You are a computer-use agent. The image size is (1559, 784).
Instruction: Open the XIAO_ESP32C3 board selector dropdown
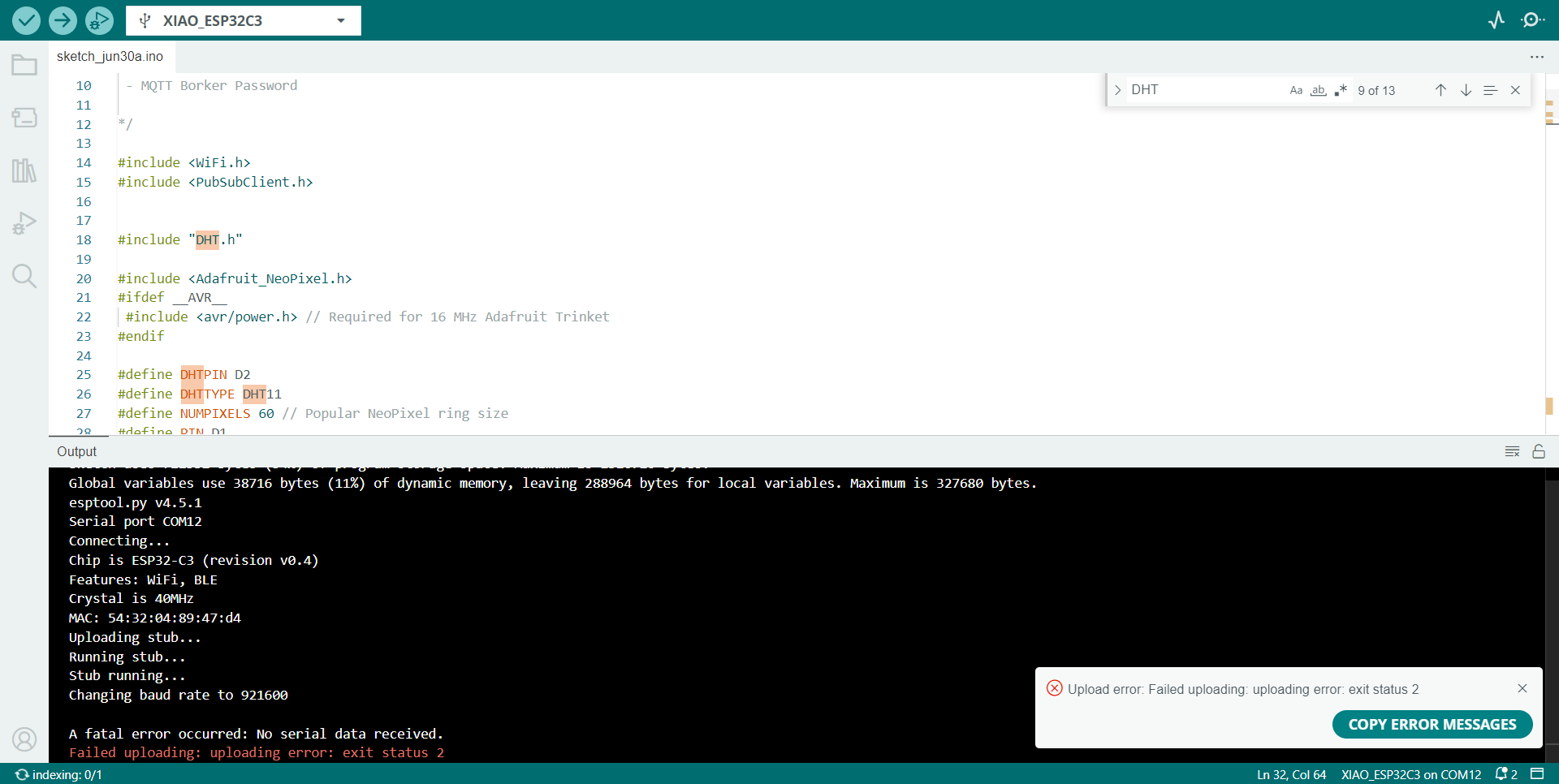click(244, 20)
